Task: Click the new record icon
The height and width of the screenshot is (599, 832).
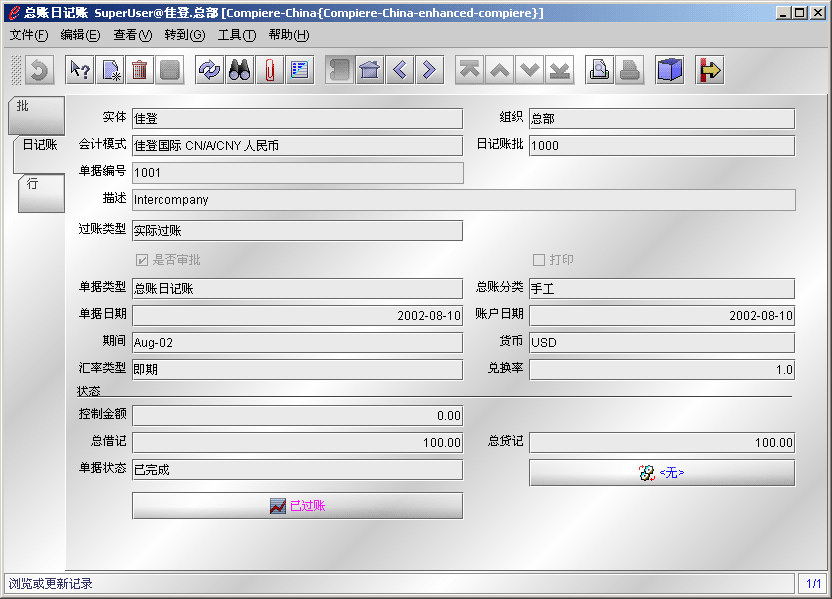Action: coord(110,70)
